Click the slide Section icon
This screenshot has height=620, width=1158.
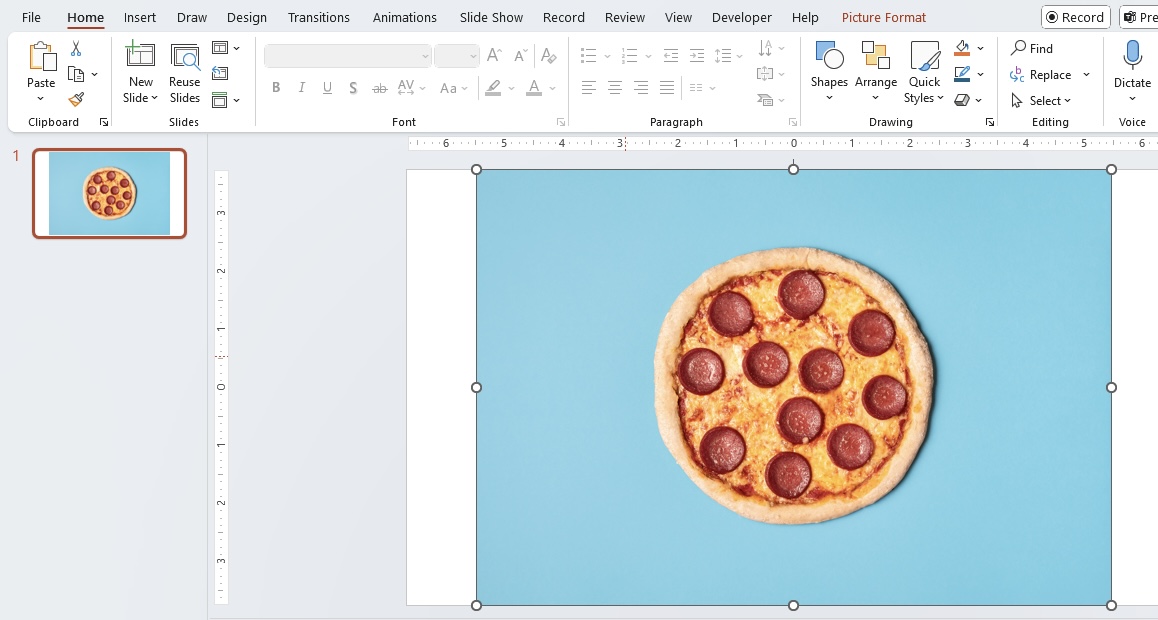coord(219,100)
